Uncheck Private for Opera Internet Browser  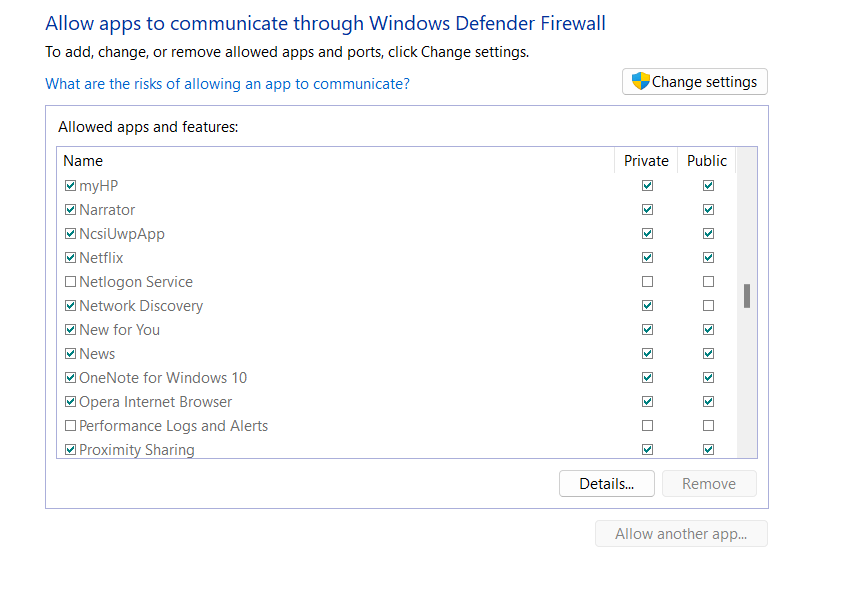647,402
